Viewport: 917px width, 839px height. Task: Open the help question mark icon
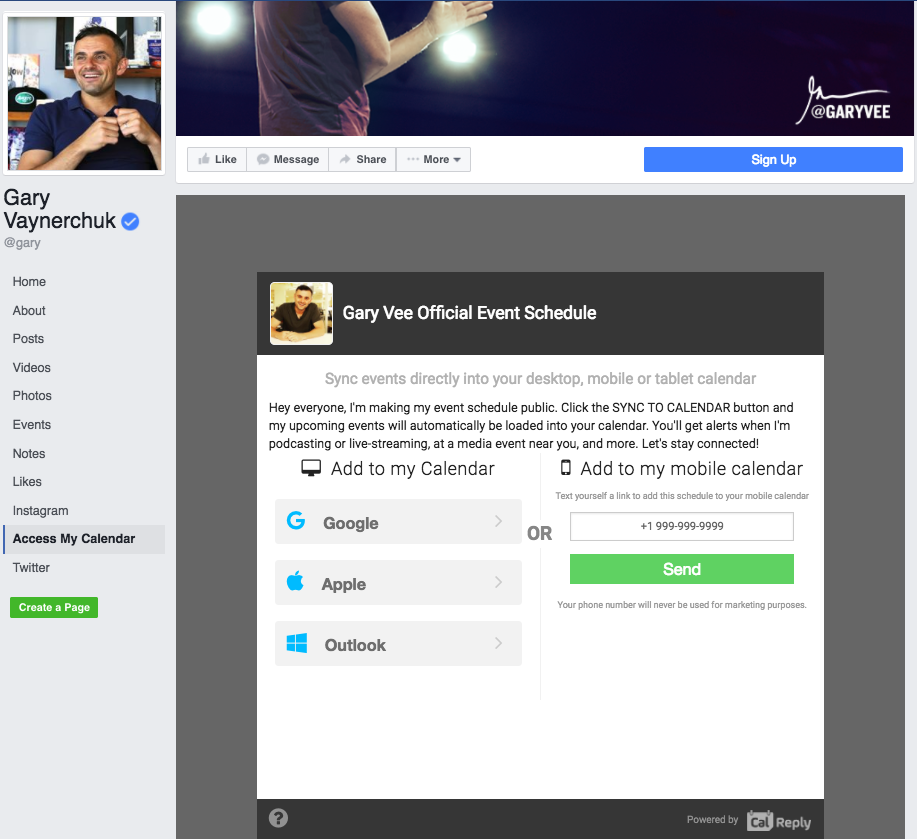point(278,817)
